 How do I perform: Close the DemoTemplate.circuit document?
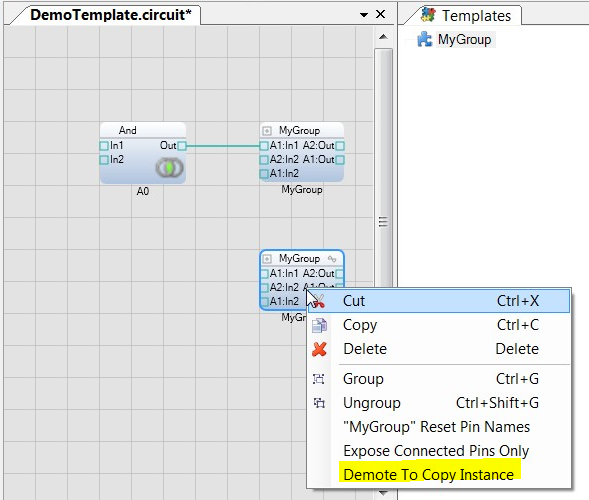pyautogui.click(x=381, y=14)
